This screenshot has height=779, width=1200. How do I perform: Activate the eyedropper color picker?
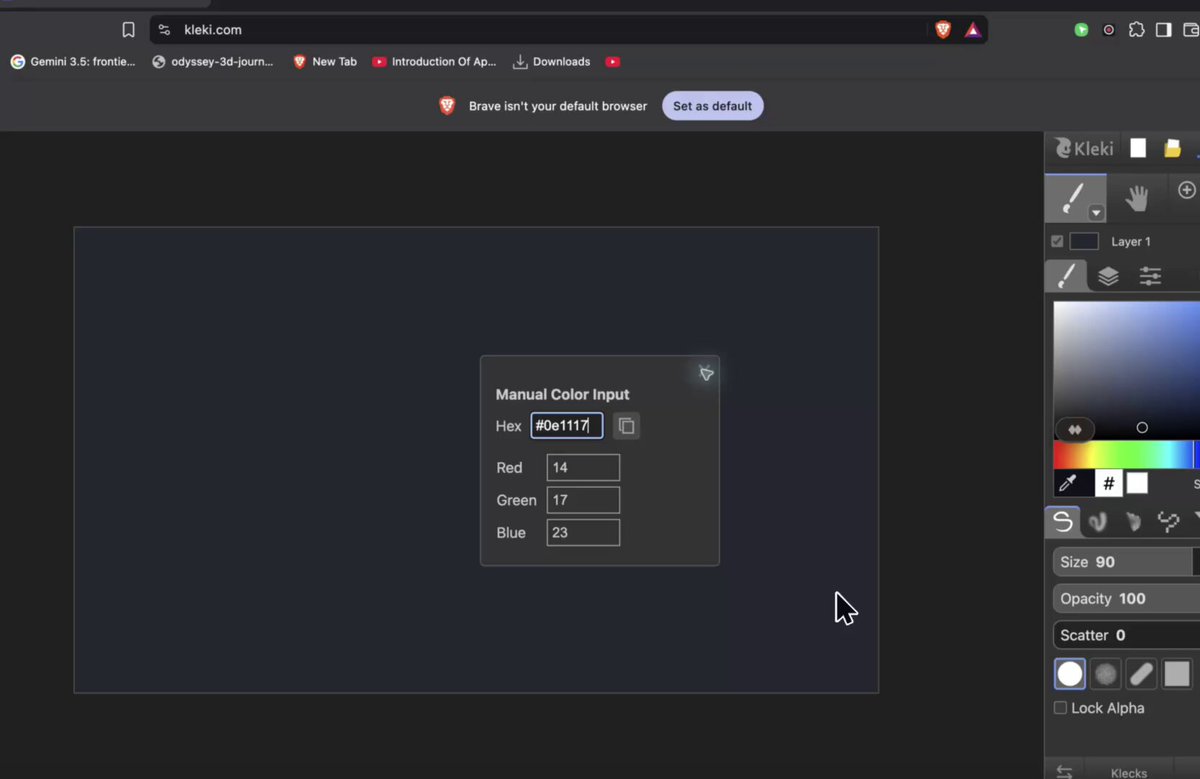click(1068, 484)
